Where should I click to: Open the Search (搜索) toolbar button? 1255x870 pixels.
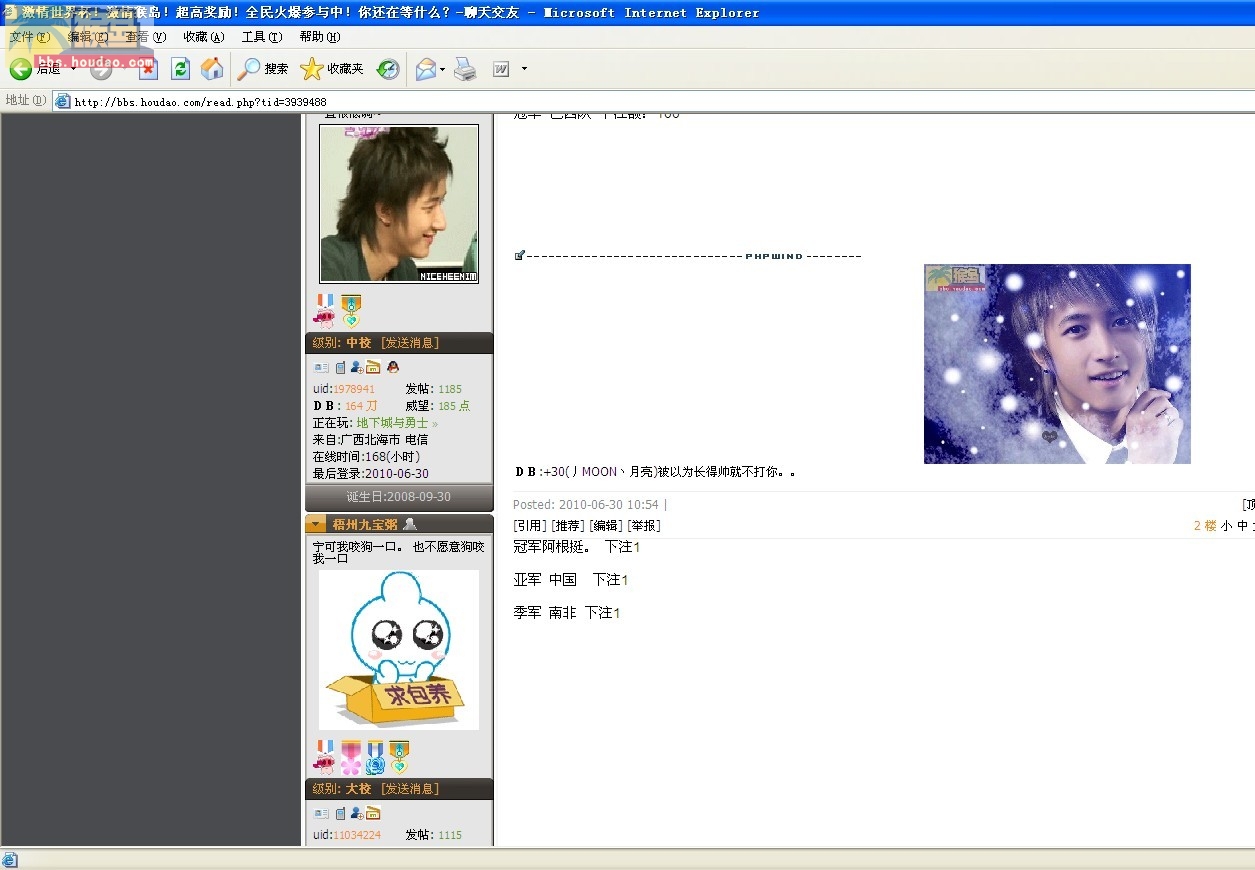click(x=263, y=69)
